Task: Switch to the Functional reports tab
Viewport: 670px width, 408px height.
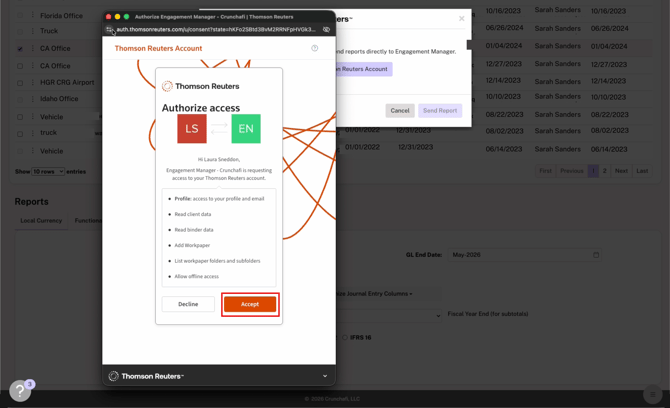Action: (88, 220)
